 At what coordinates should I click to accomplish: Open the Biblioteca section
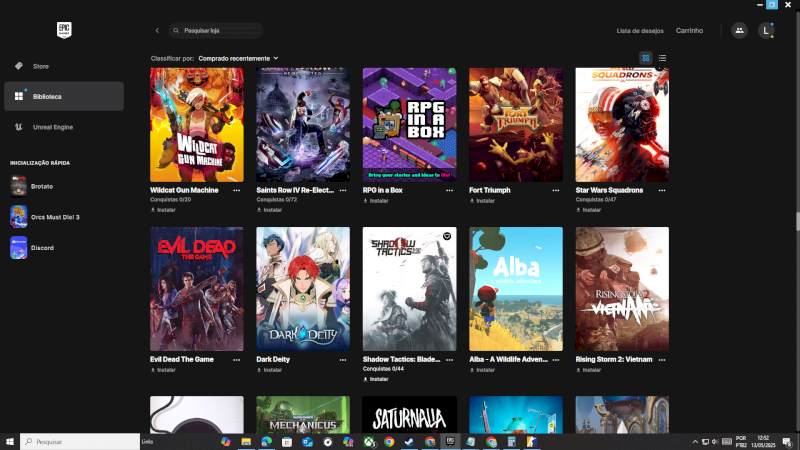(64, 96)
